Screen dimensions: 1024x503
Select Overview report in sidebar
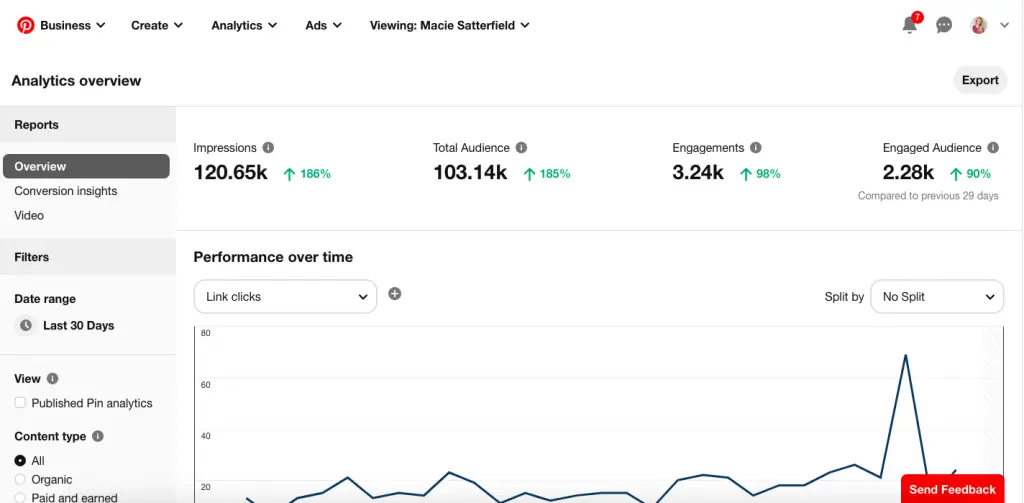coord(86,167)
